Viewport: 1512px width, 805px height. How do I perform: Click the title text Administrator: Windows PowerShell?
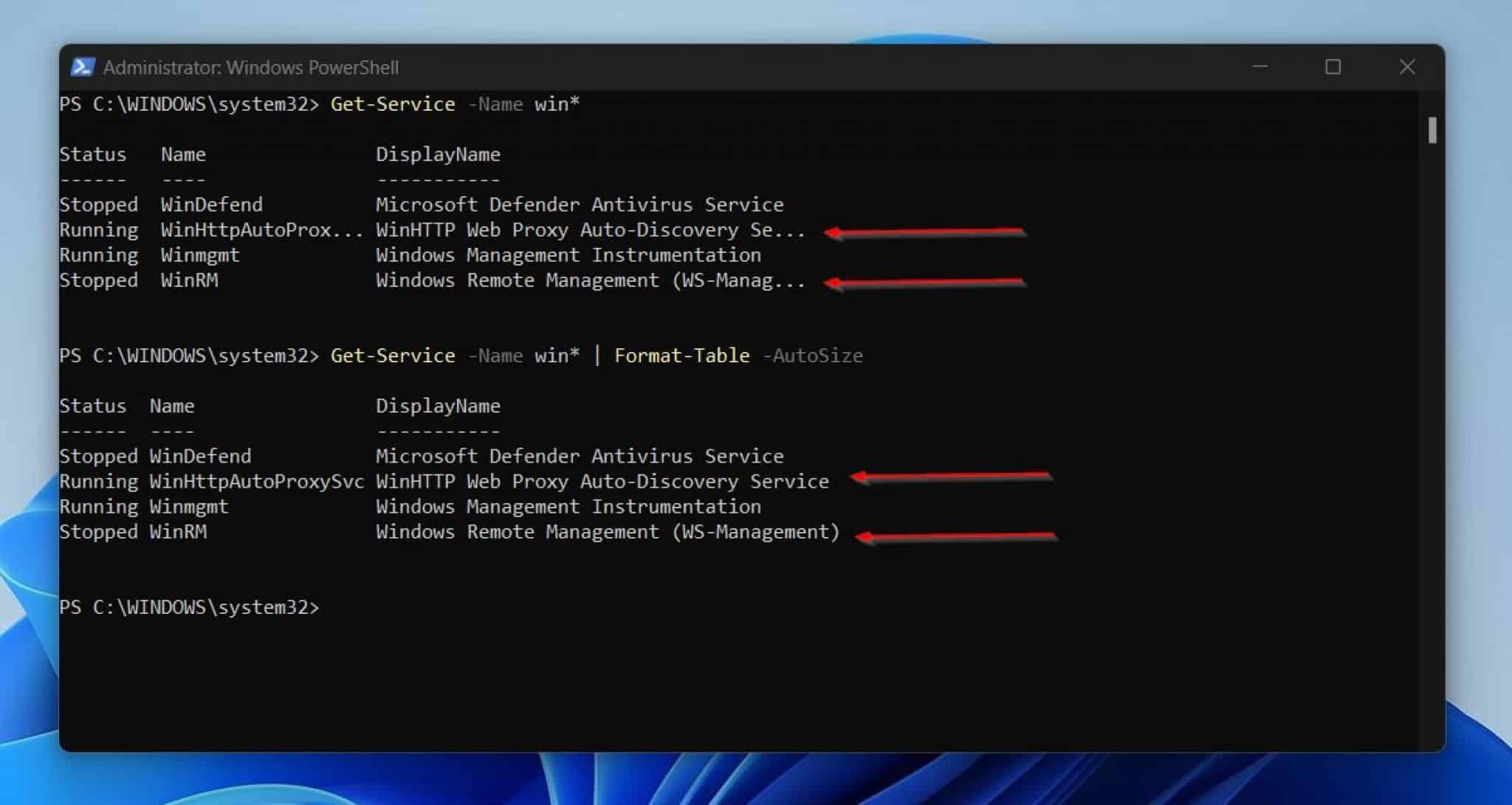pyautogui.click(x=251, y=68)
